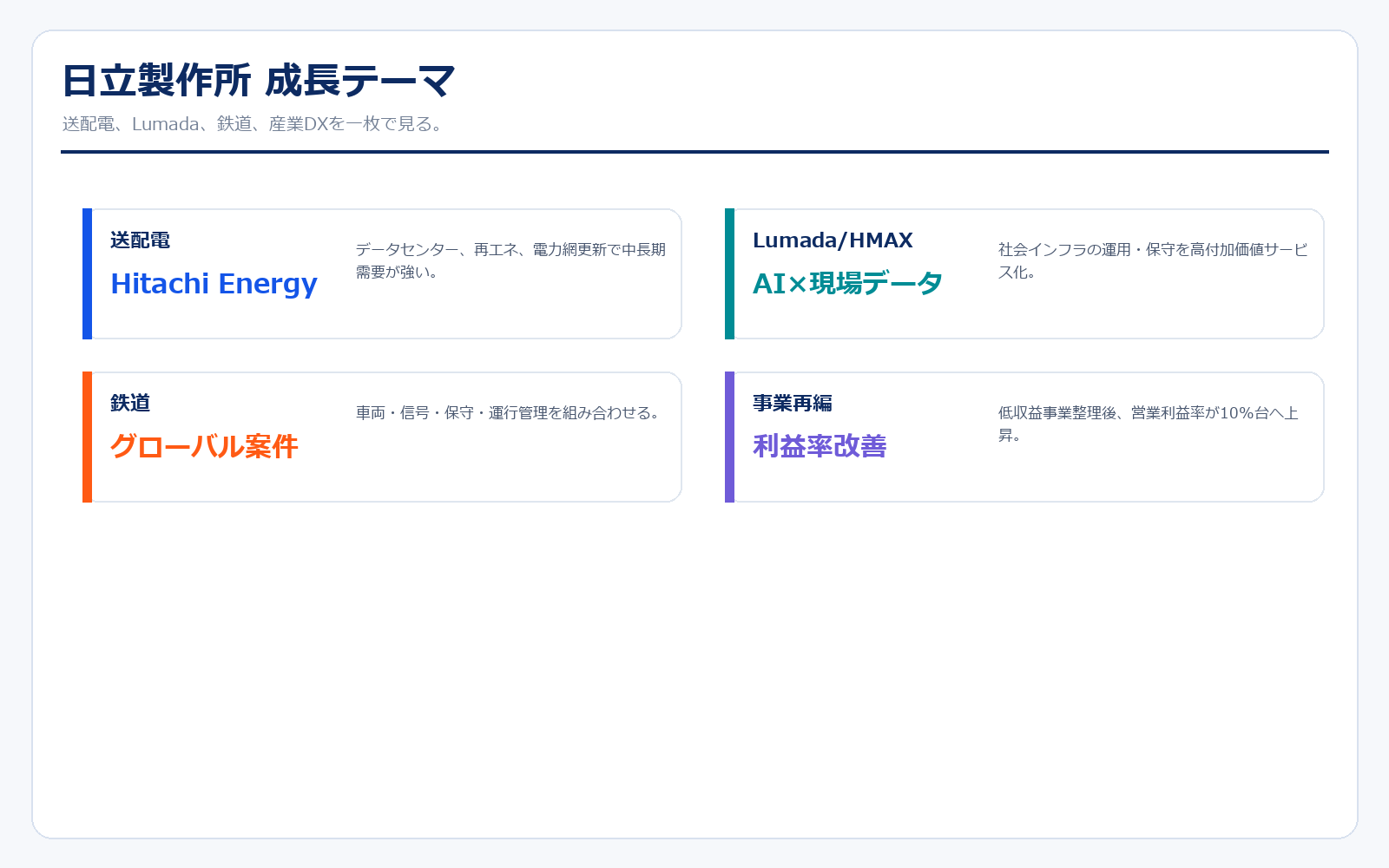
Task: Select the Lumada/HMAX card label
Action: click(833, 240)
